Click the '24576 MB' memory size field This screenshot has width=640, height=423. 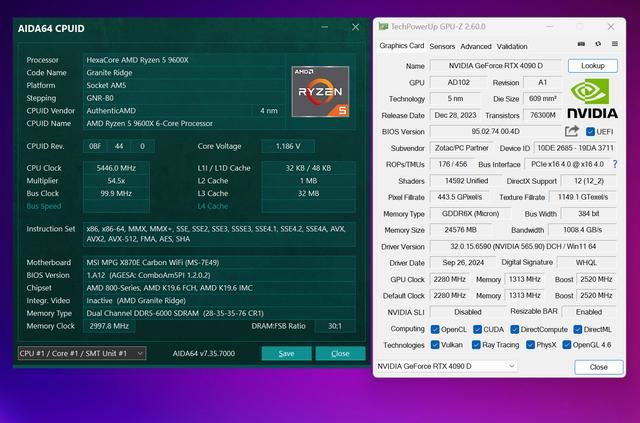(x=460, y=230)
